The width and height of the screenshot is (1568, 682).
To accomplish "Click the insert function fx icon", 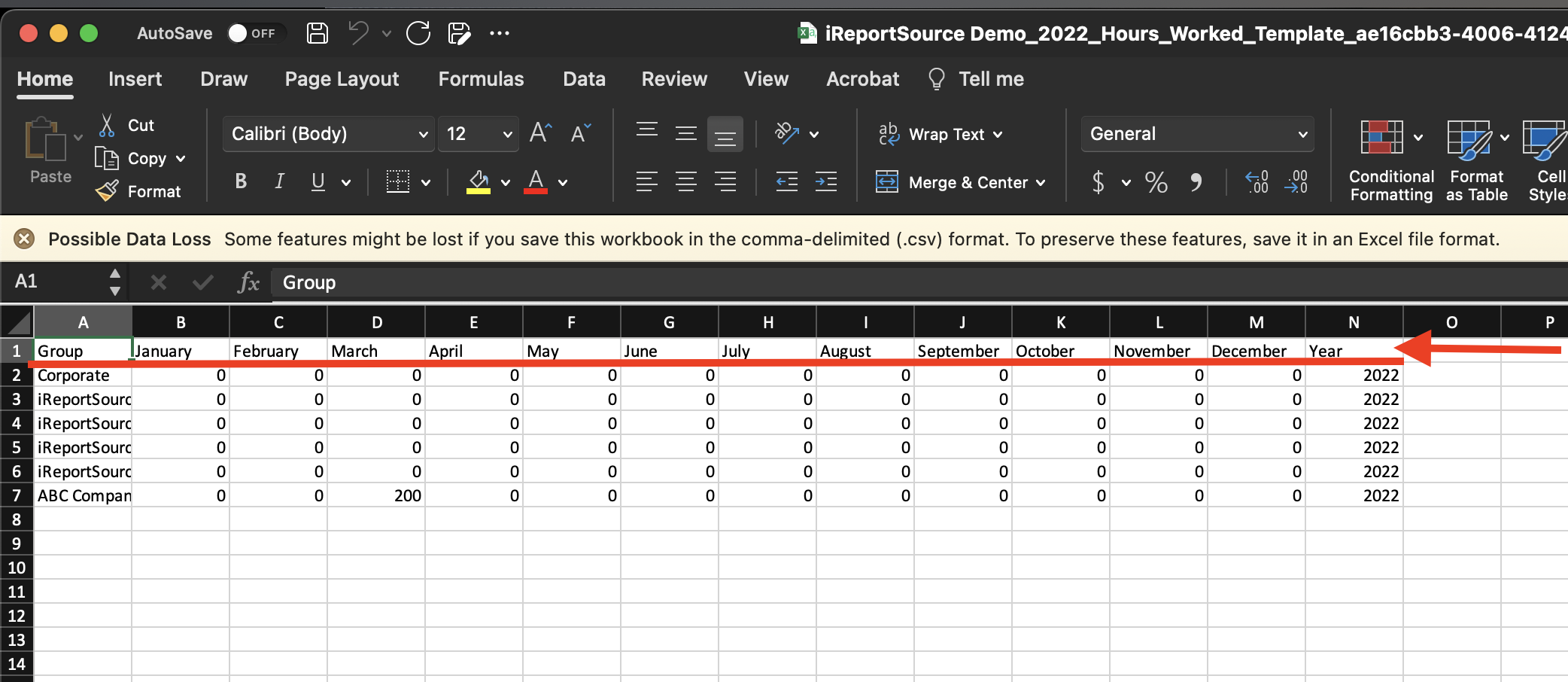I will point(248,282).
